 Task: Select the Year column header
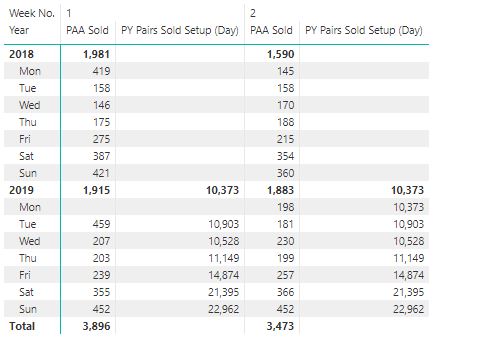(x=19, y=30)
